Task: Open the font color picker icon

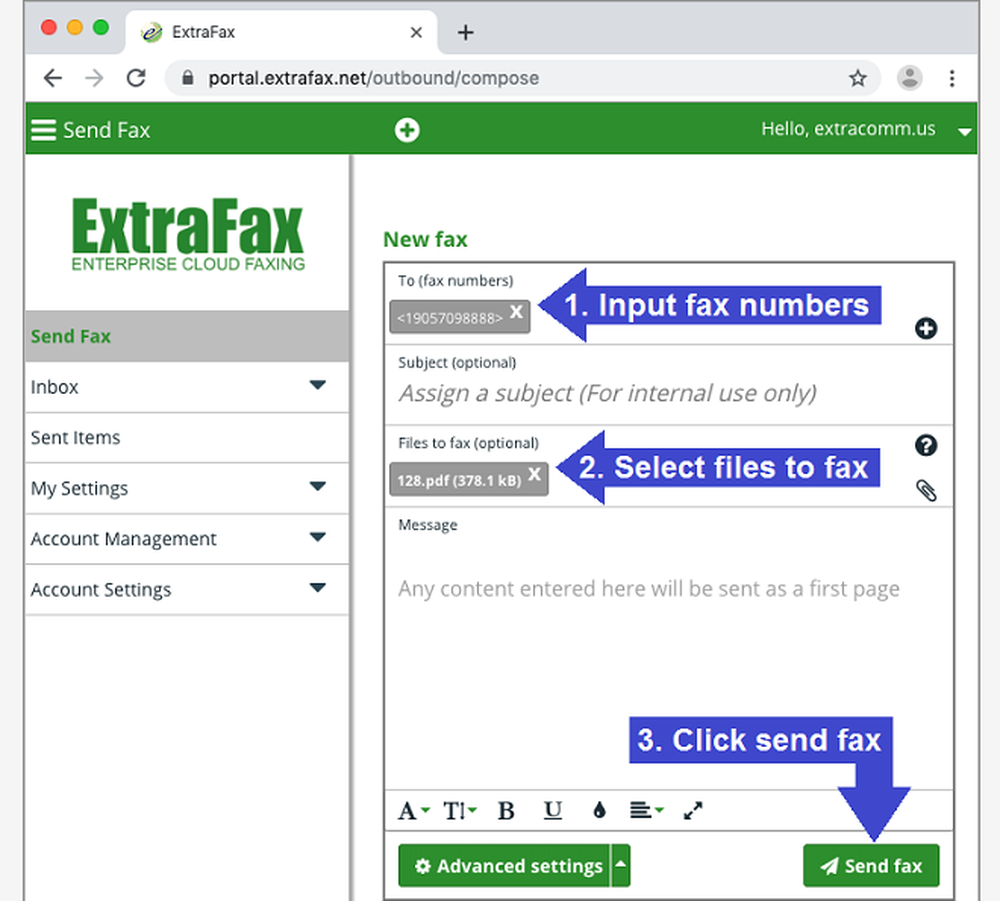Action: coord(408,811)
